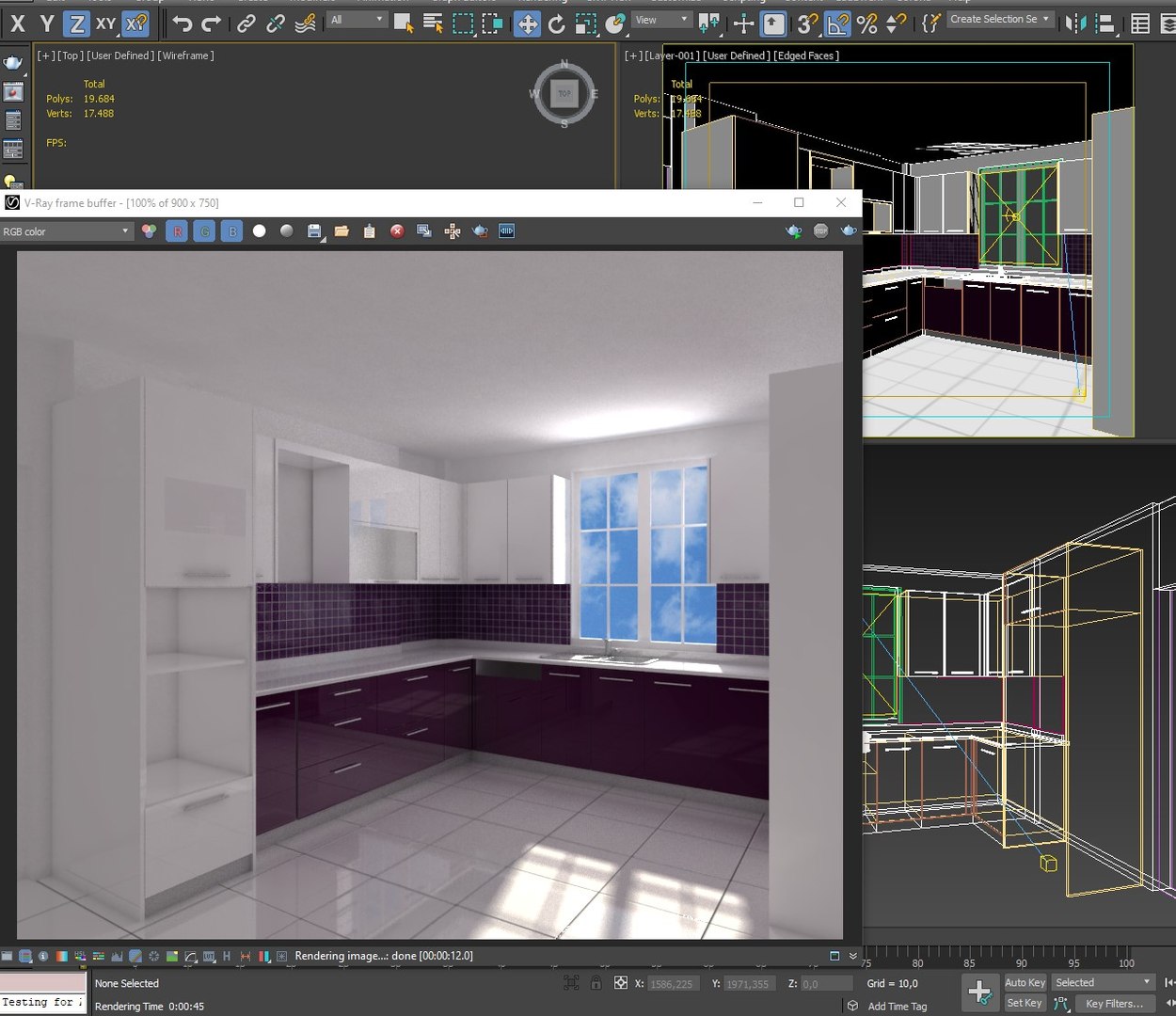Render last teapot icon at toolbar right
The image size is (1176, 1016).
point(849,230)
